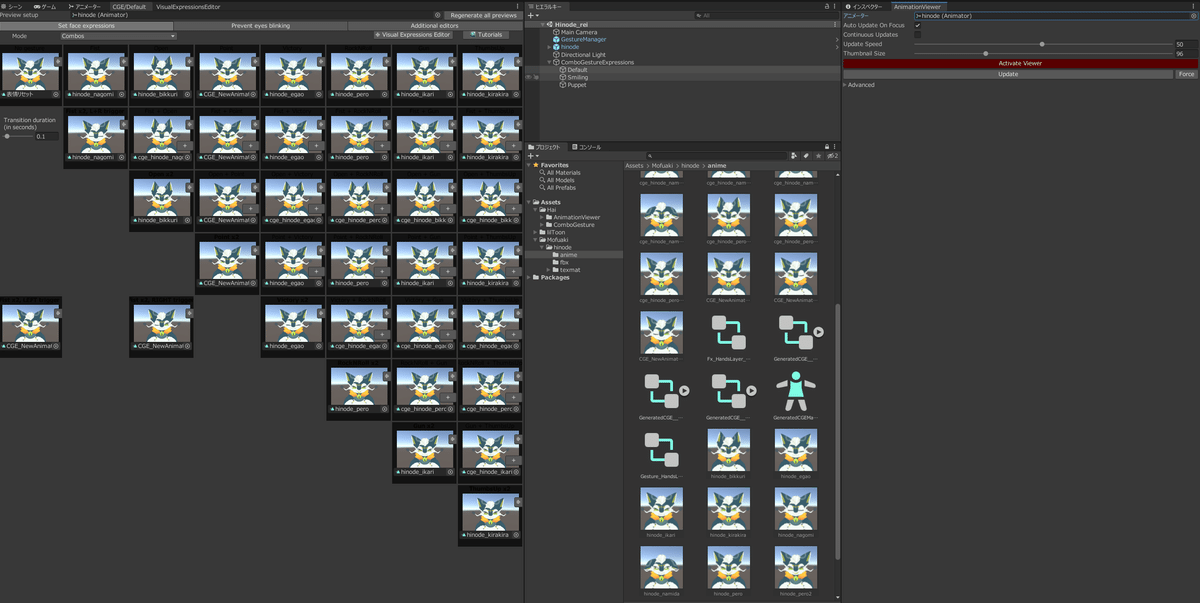Open object picker for AnimationViewer animator field

1193,16
